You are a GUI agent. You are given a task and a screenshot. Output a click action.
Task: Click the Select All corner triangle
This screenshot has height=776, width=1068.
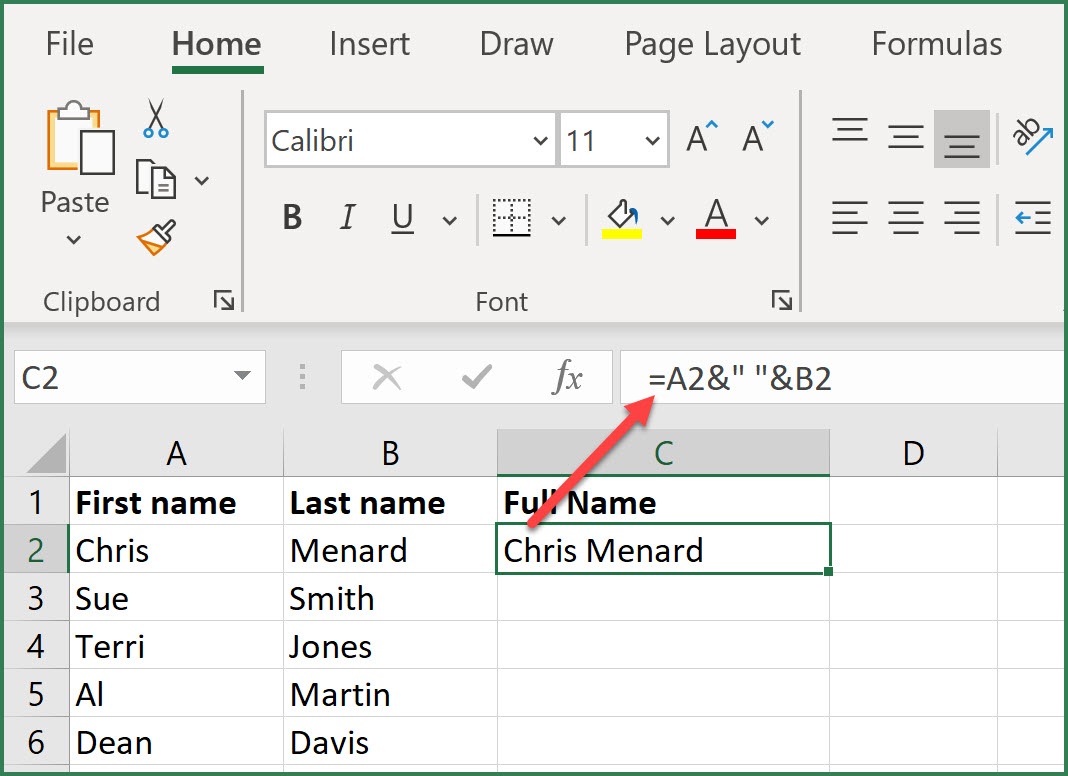[46, 454]
